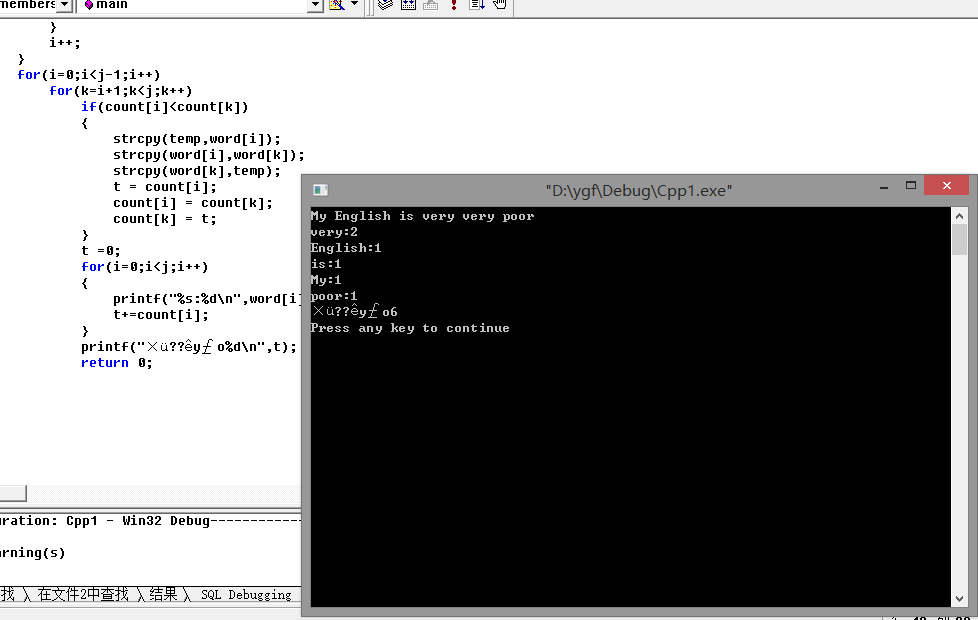This screenshot has height=620, width=978.
Task: Expand the main function combo box
Action: point(315,5)
